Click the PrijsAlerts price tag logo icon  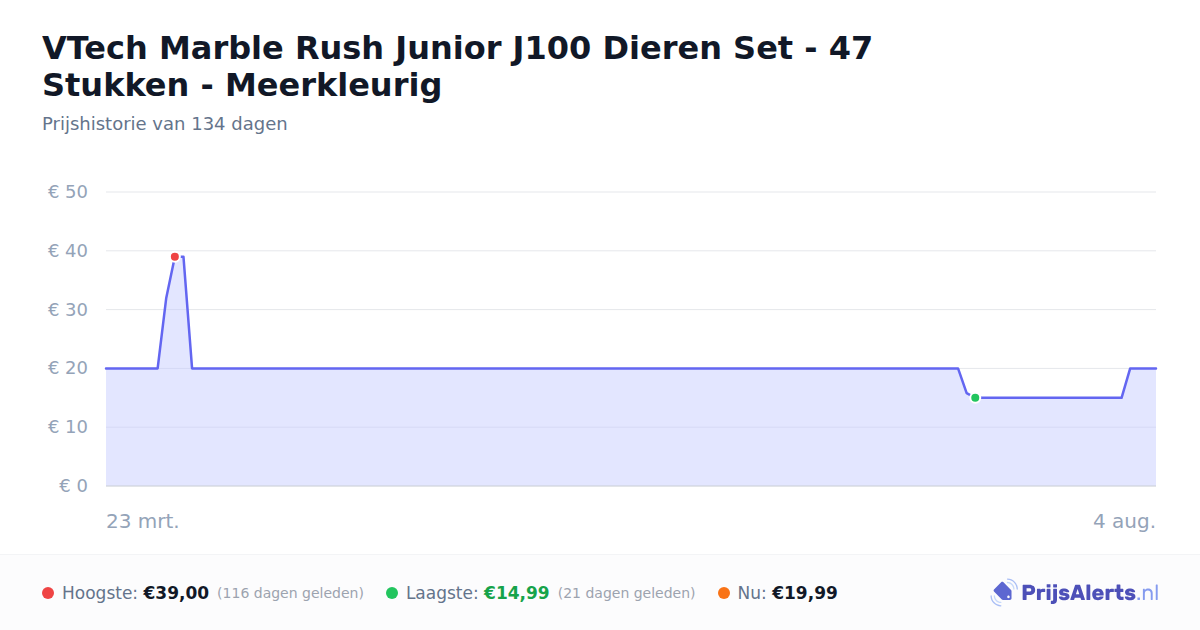[1003, 593]
